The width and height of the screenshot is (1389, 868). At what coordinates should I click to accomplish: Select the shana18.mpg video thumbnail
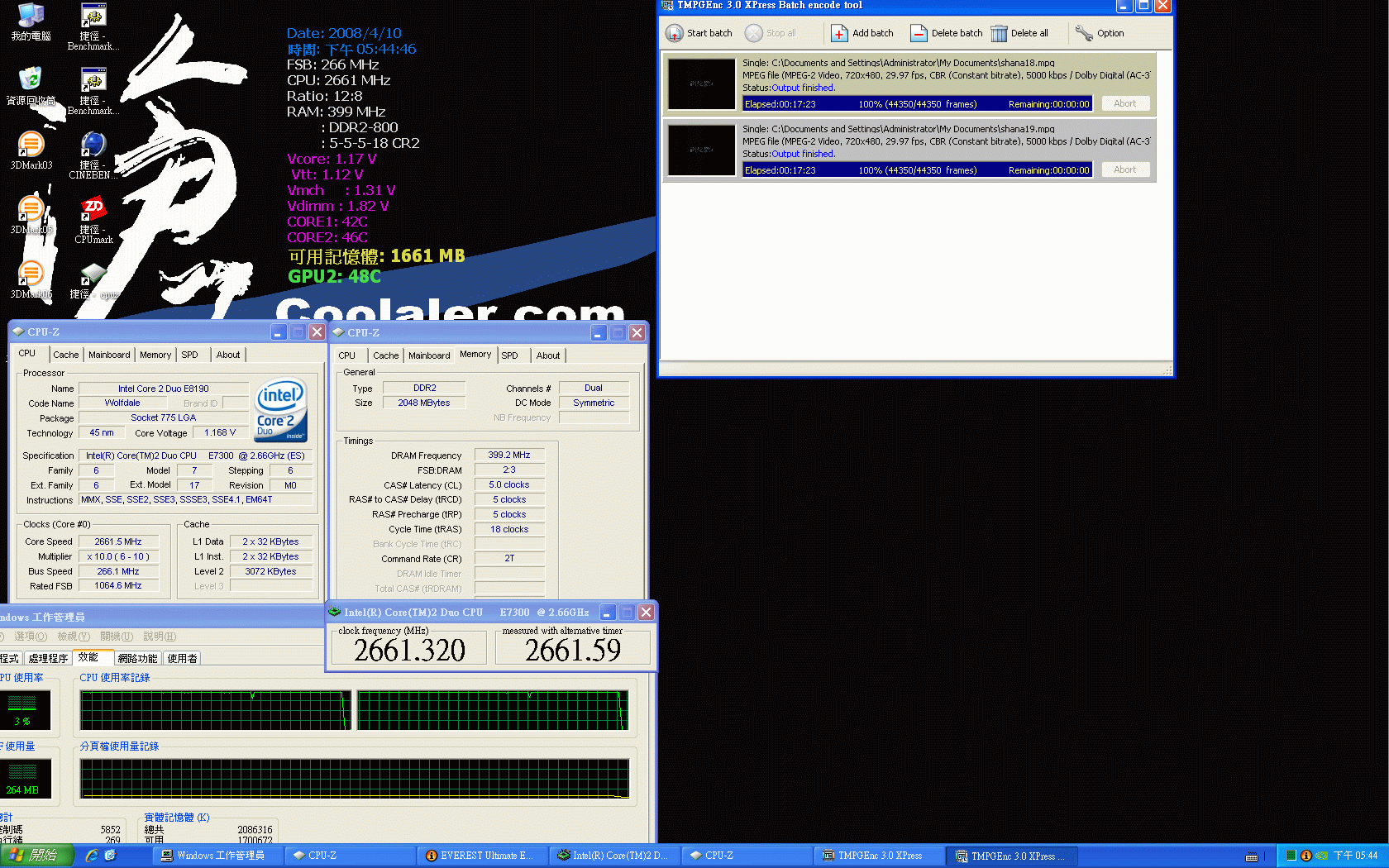[701, 84]
